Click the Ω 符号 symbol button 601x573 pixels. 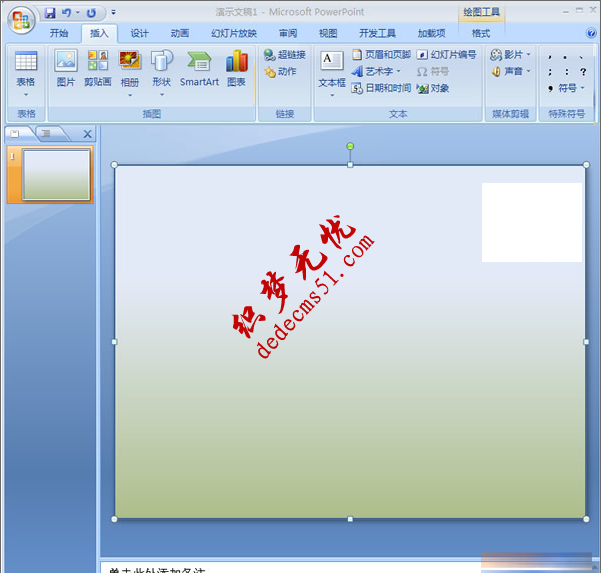433,71
